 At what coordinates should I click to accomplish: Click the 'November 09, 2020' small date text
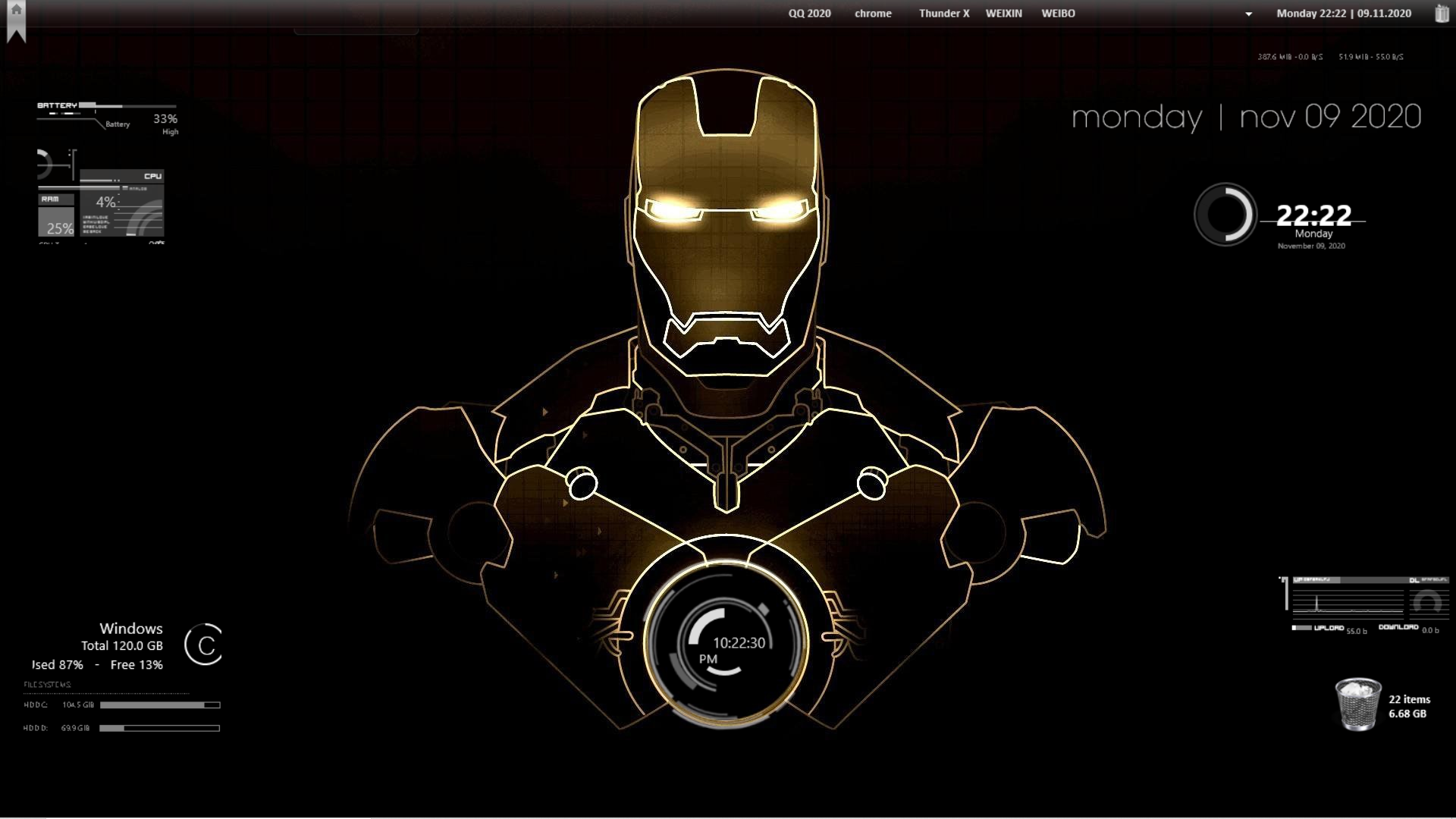pos(1311,246)
